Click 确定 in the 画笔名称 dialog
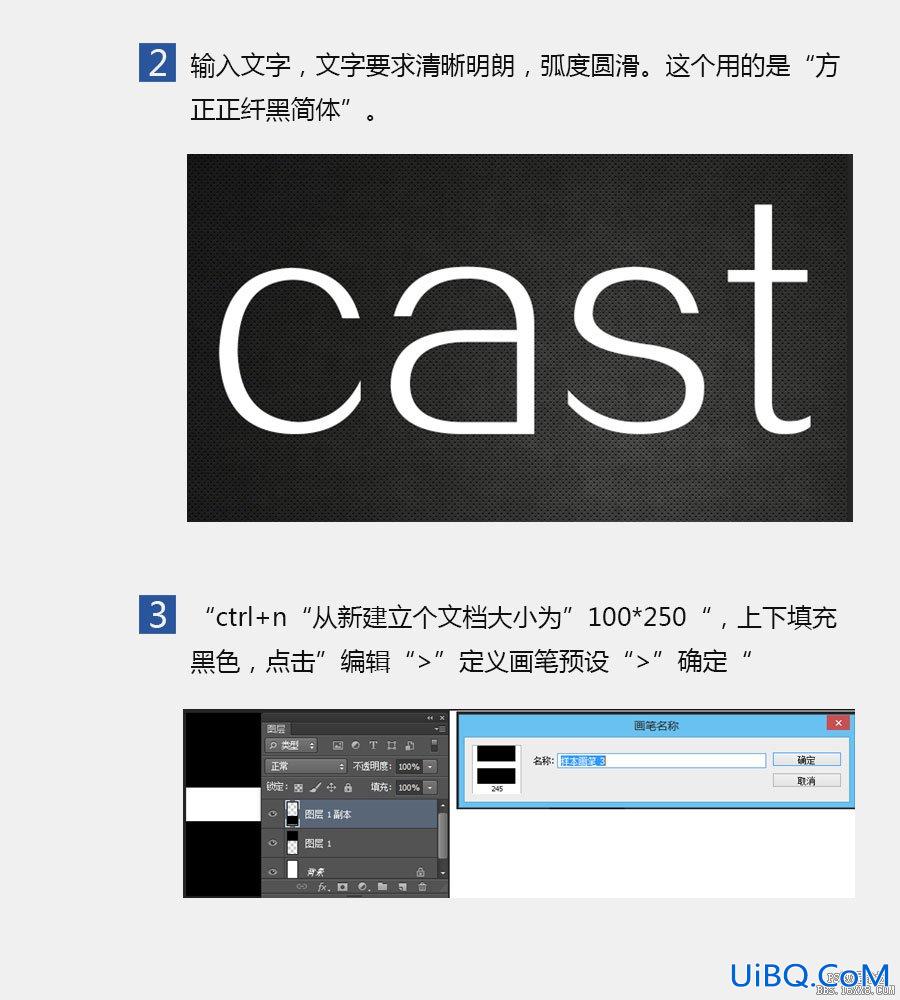The width and height of the screenshot is (900, 1000). [x=806, y=760]
